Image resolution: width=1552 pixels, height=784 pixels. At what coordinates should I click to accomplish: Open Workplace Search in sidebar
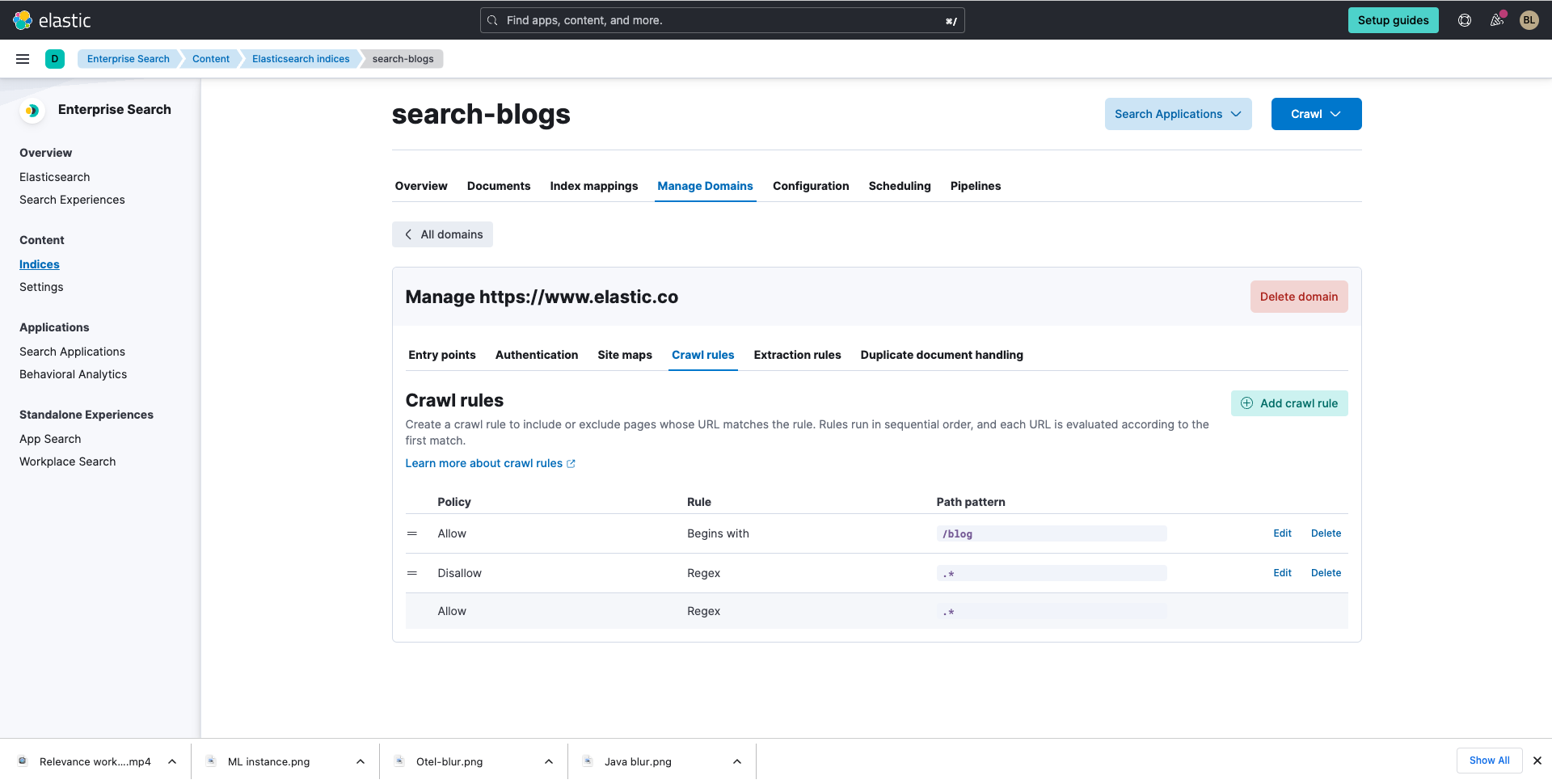[x=67, y=462]
